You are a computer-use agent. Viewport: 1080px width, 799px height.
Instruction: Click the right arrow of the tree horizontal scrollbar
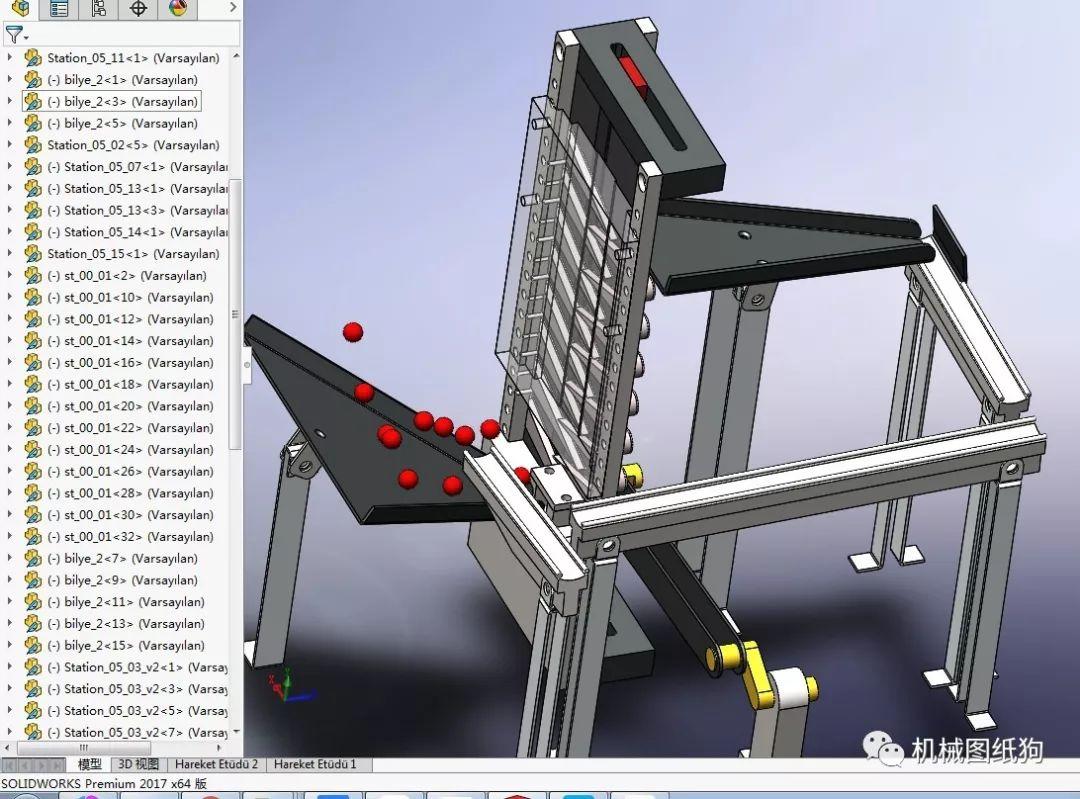[x=217, y=747]
